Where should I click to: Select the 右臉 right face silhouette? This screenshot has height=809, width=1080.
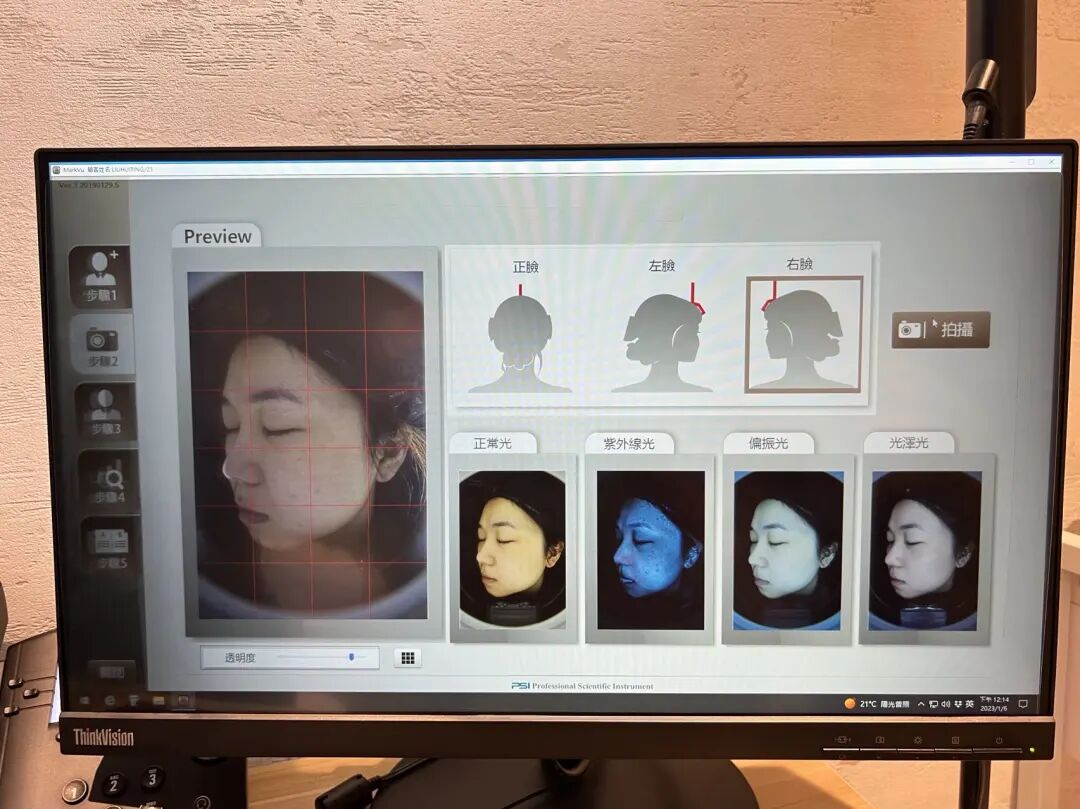coord(804,335)
